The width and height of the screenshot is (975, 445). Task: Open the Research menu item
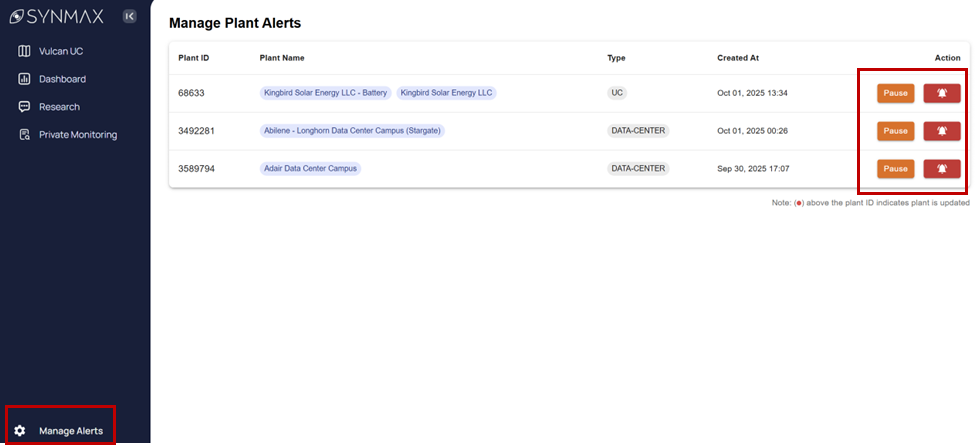tap(59, 107)
